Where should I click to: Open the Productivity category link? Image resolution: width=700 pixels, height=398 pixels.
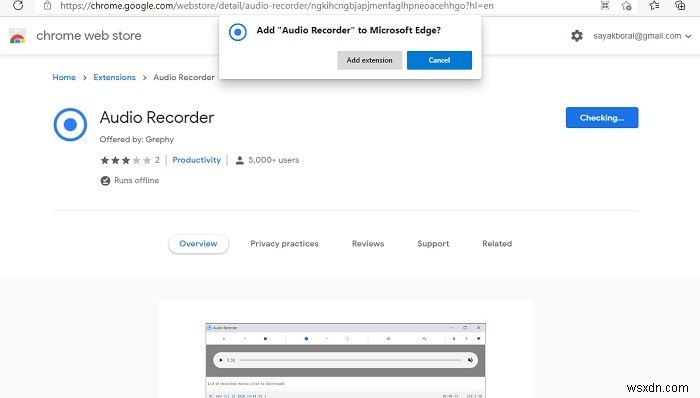[x=196, y=160]
